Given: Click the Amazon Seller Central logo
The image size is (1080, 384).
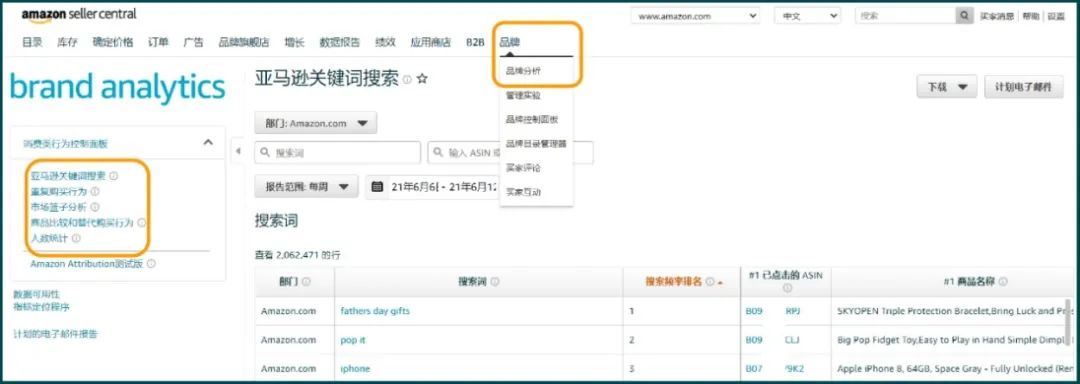Looking at the screenshot, I should (x=79, y=15).
